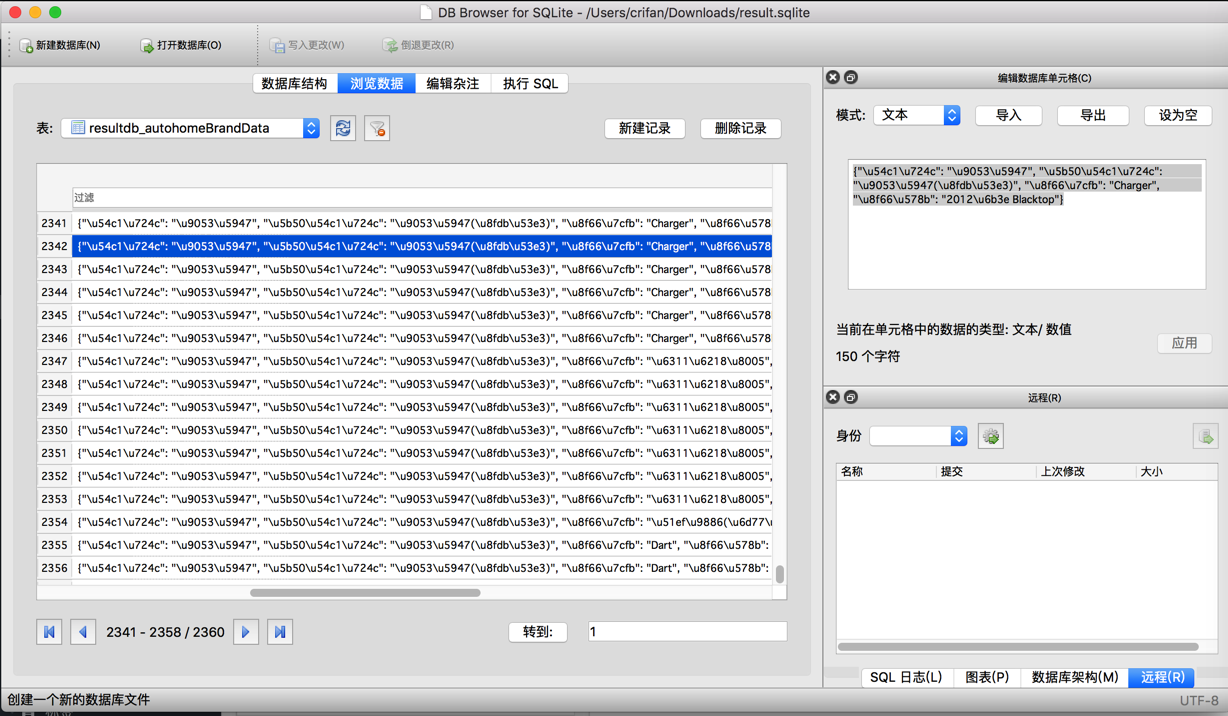Select row number 2342
1228x716 pixels.
54,246
